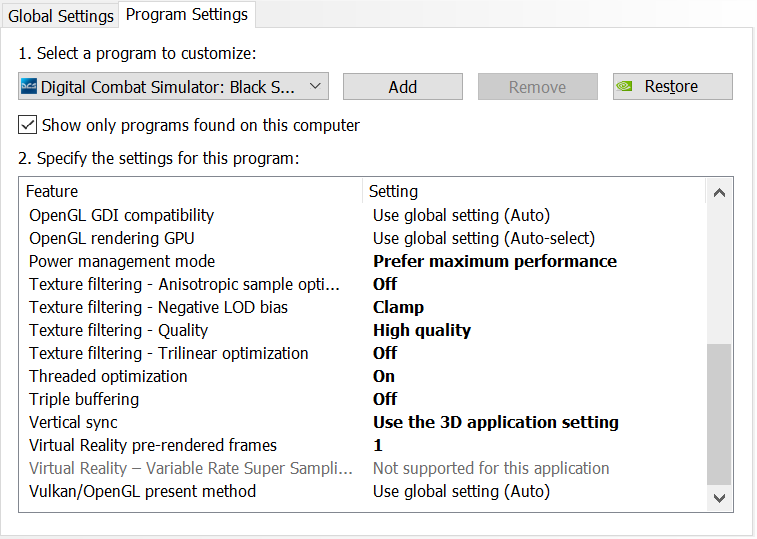
Task: Expand the program selection dropdown chevron
Action: pyautogui.click(x=315, y=86)
